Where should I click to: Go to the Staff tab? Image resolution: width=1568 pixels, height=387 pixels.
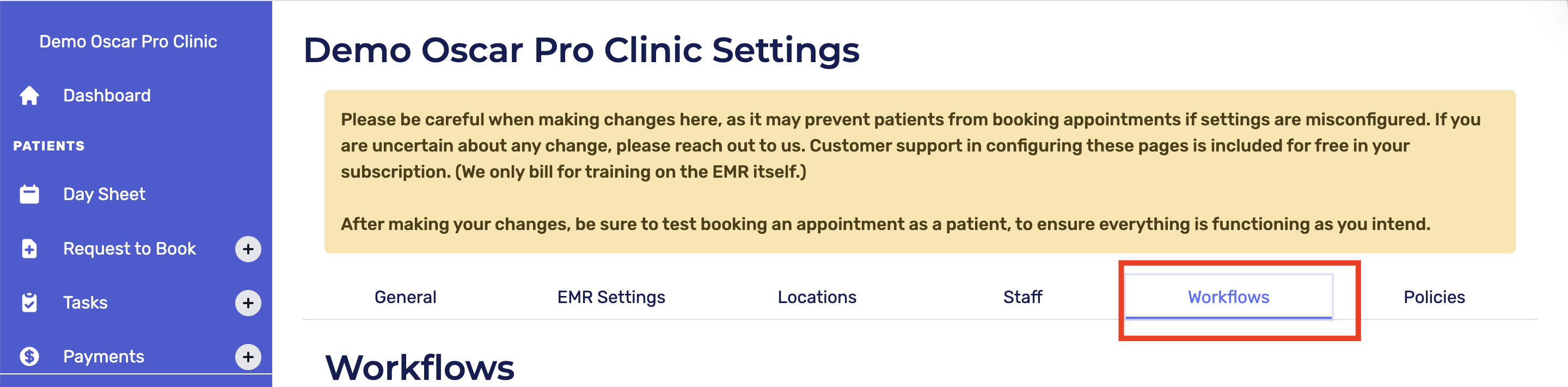(x=1022, y=298)
